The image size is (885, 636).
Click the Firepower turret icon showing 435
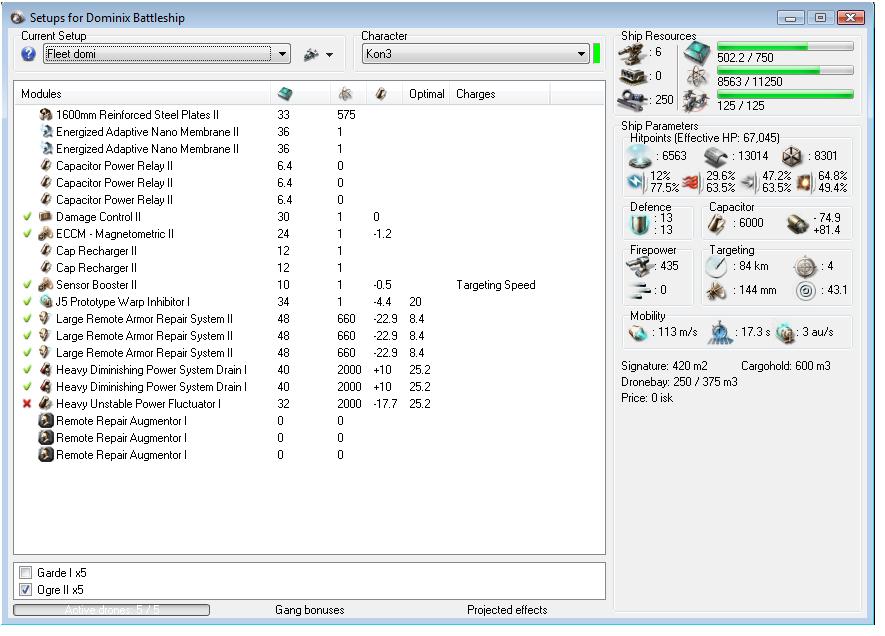(x=639, y=266)
